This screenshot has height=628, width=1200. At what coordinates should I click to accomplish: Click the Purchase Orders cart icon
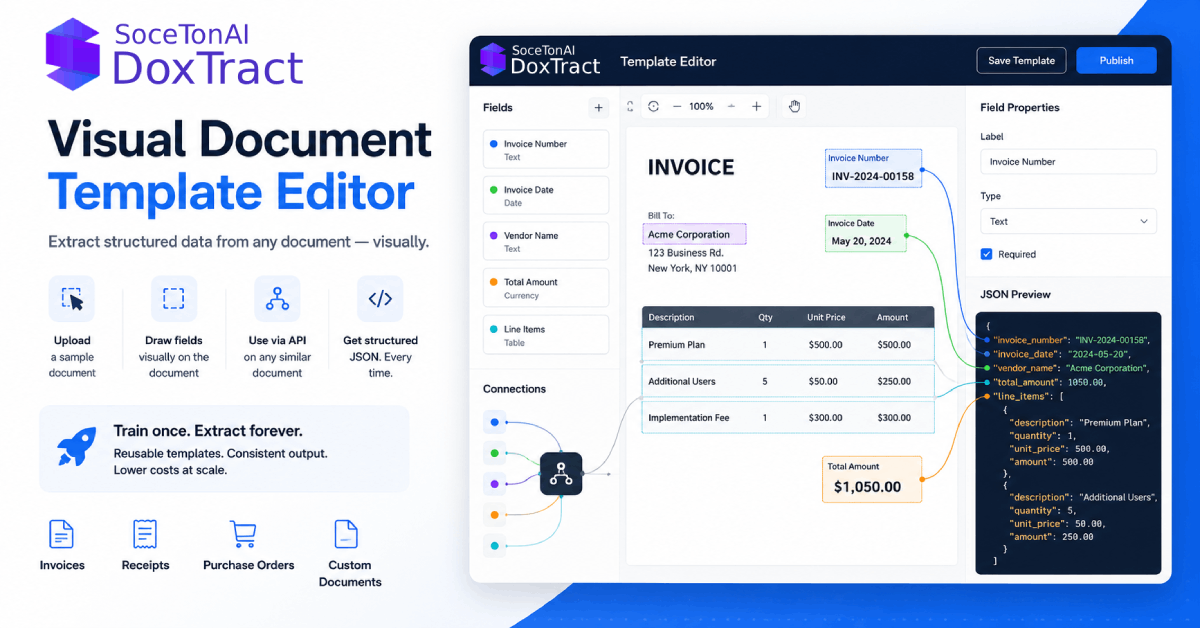tap(243, 534)
